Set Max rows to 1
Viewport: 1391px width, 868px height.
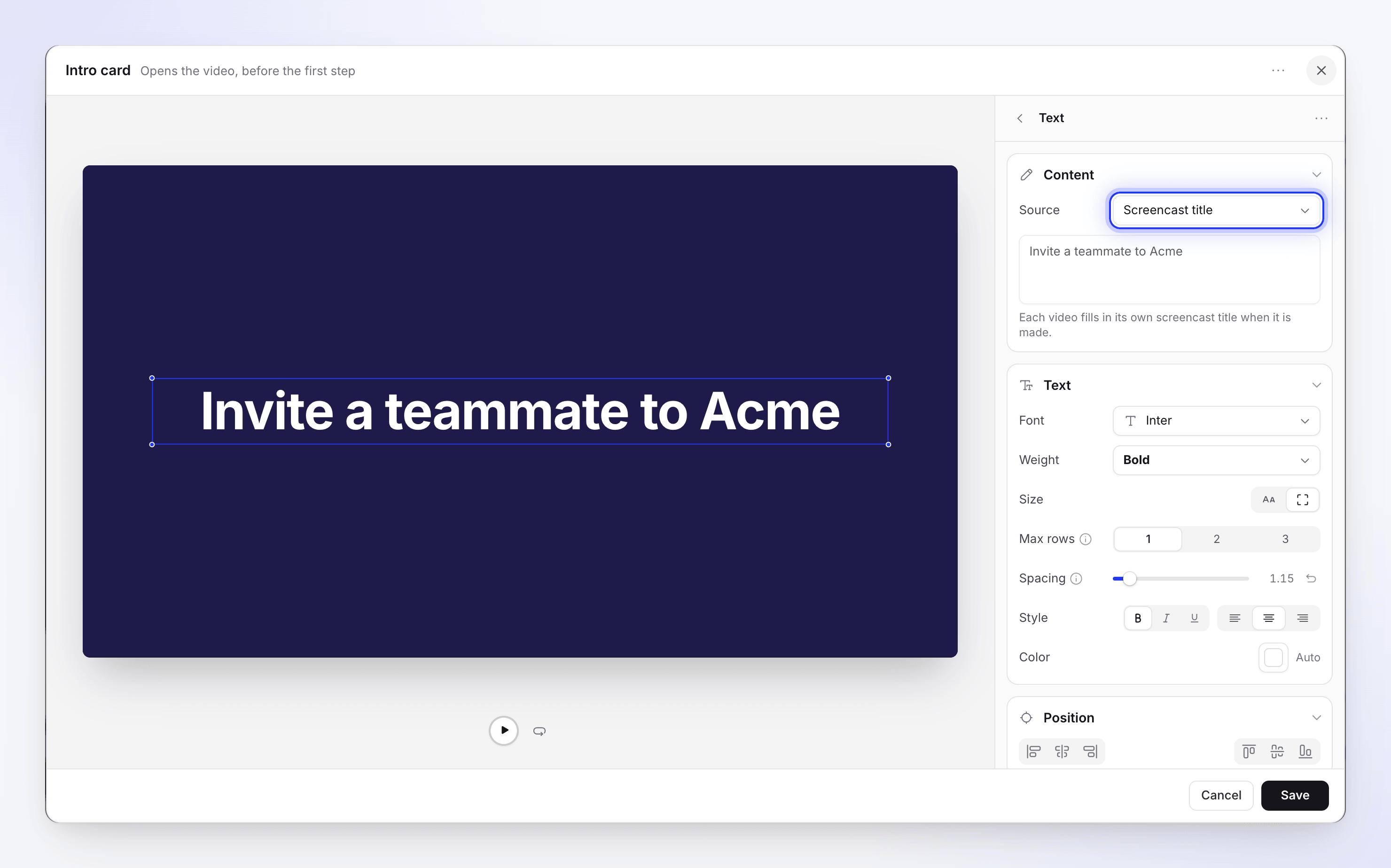point(1148,539)
